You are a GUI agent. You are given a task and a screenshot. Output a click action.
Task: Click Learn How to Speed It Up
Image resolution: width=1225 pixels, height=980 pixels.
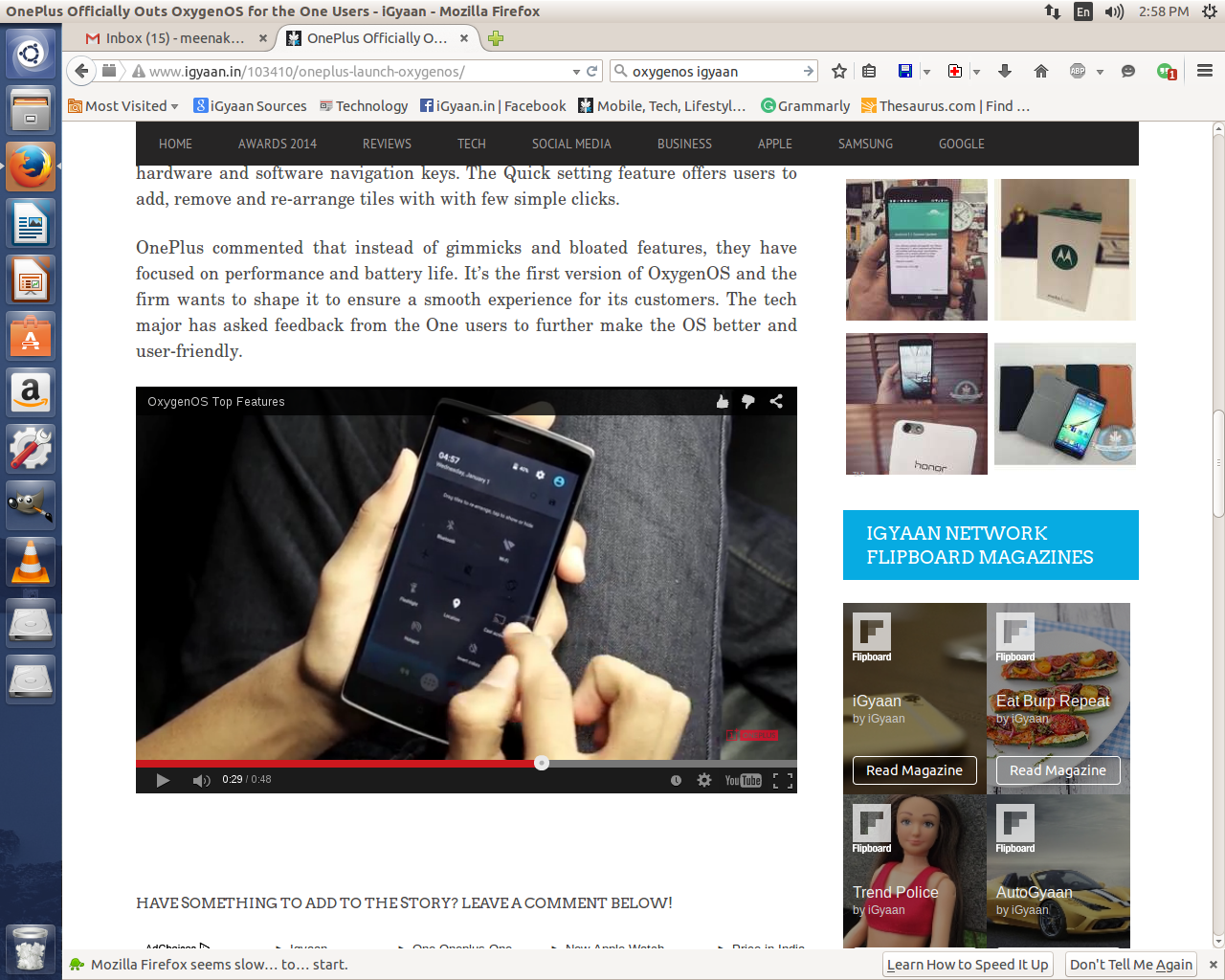[967, 965]
